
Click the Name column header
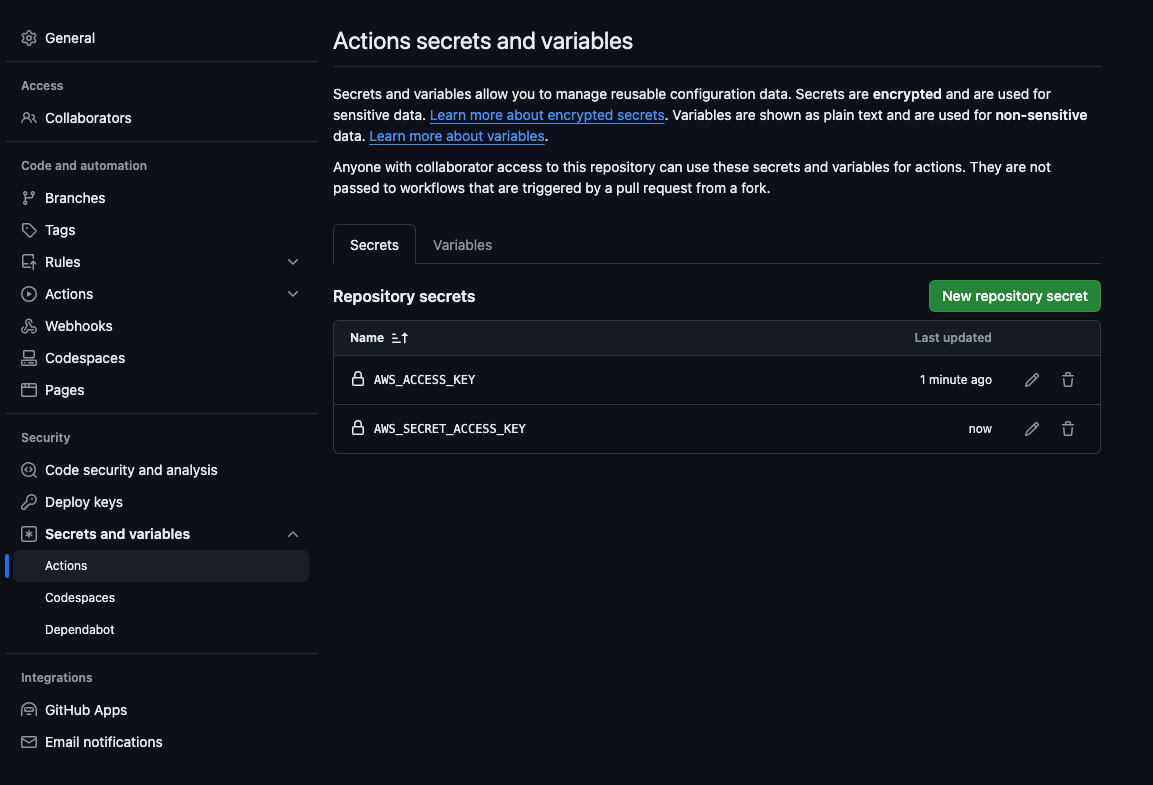point(367,338)
